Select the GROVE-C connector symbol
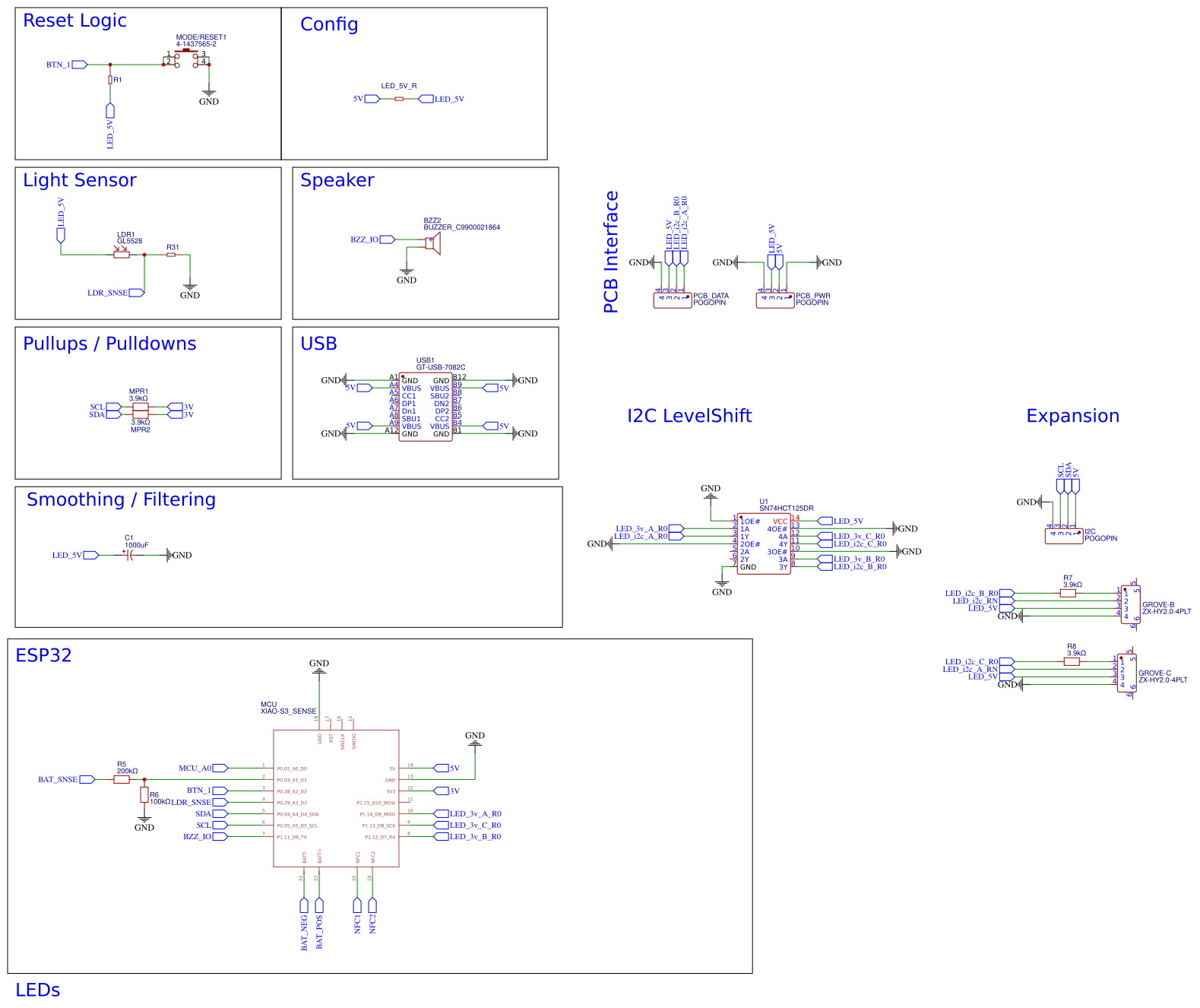 pos(1126,674)
